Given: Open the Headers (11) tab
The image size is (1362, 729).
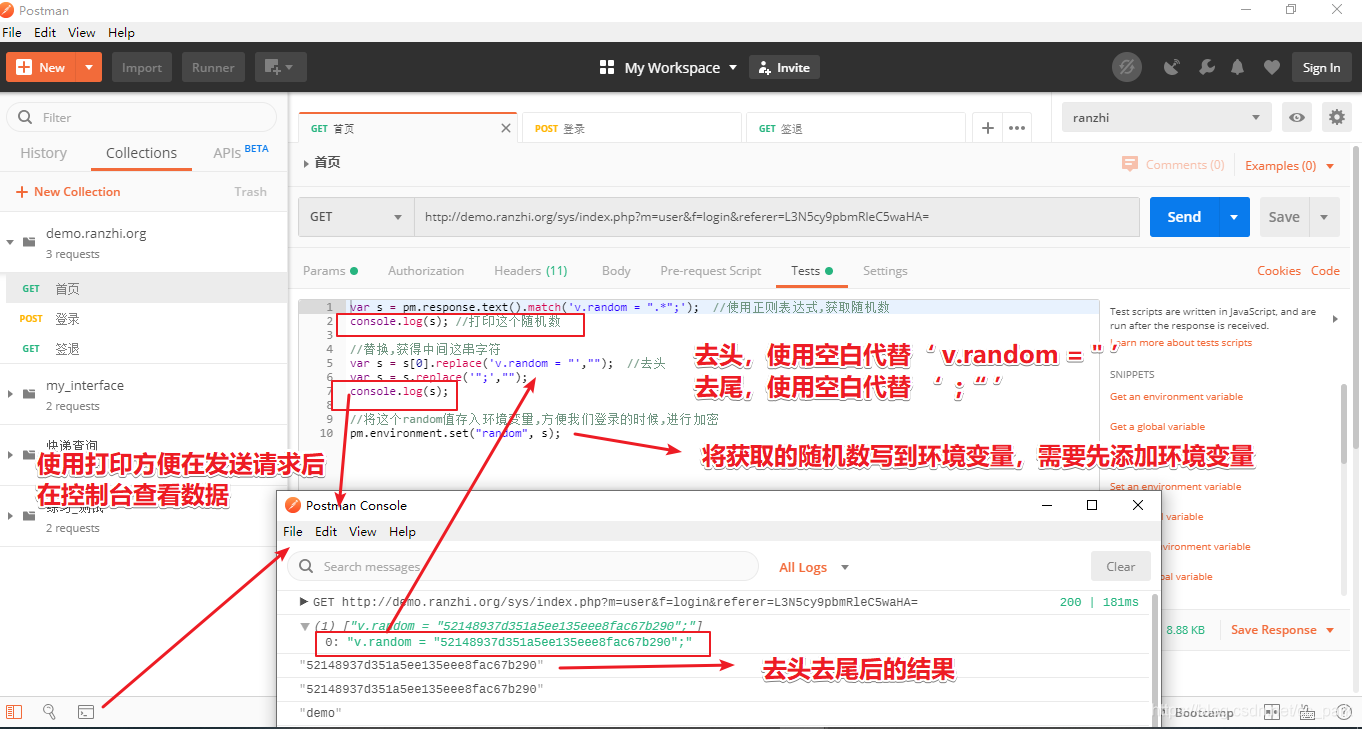Looking at the screenshot, I should click(530, 271).
